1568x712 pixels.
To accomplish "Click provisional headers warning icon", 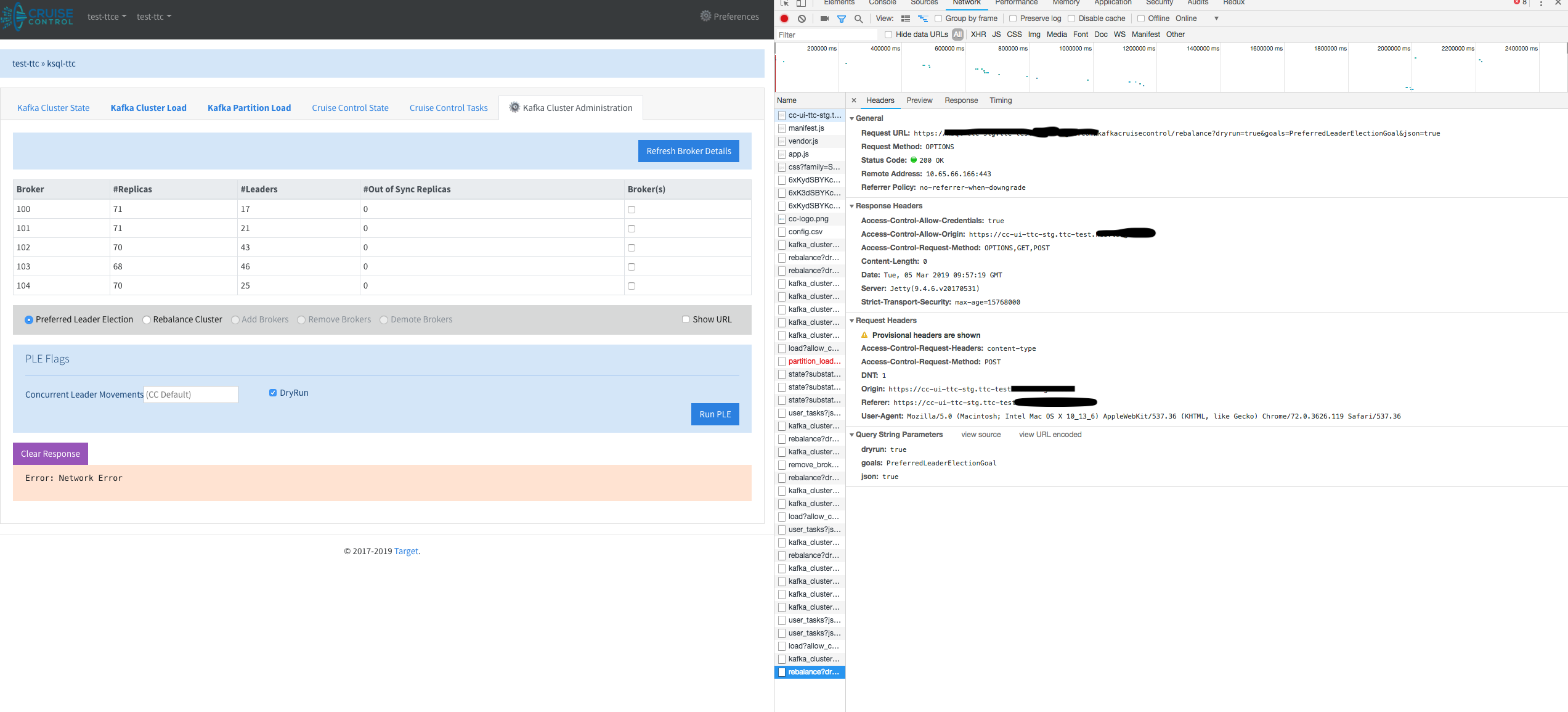I will (x=864, y=335).
